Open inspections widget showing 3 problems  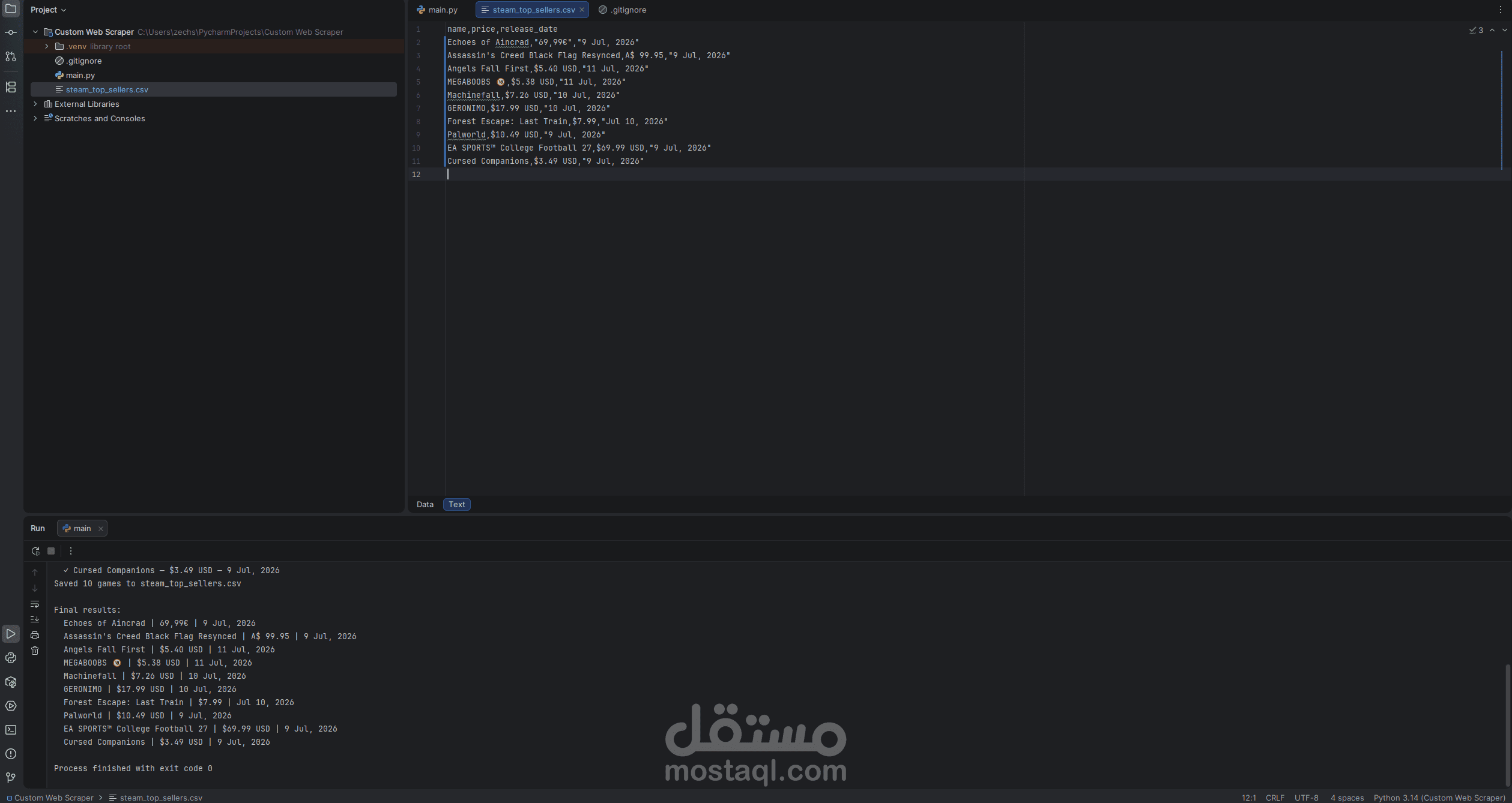tap(1476, 30)
